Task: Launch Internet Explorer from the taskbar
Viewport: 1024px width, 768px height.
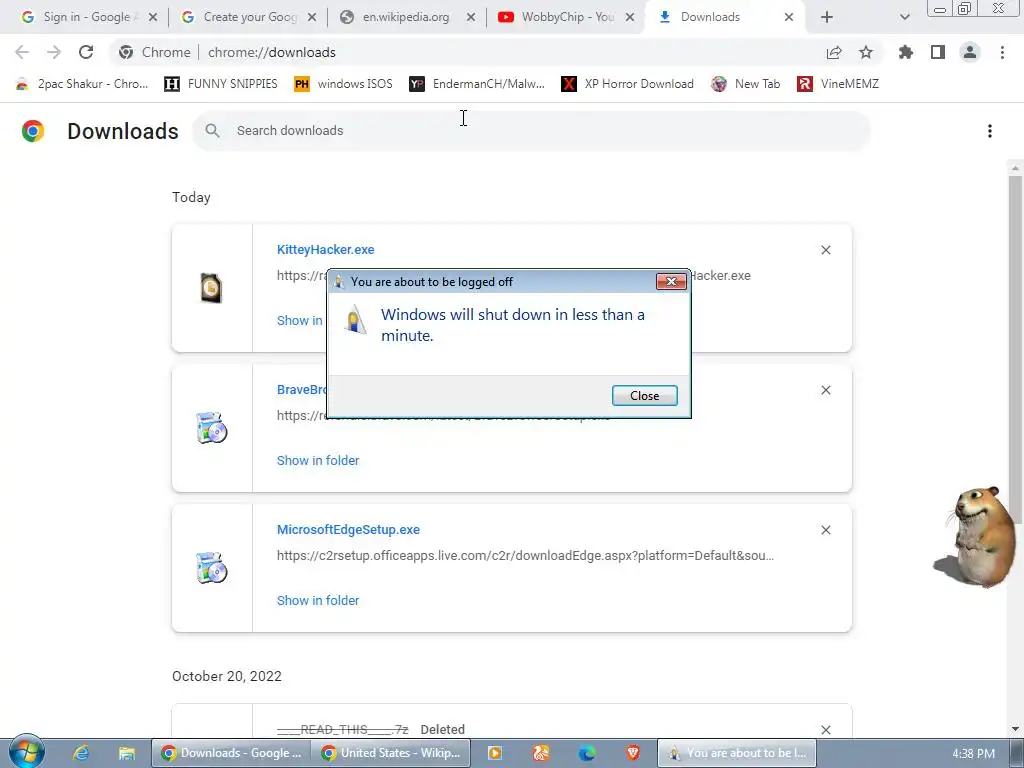Action: click(x=80, y=753)
